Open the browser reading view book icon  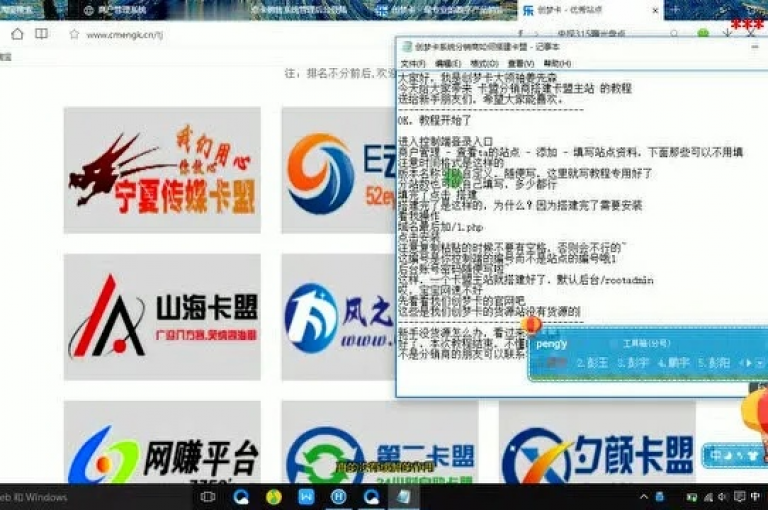(x=42, y=34)
